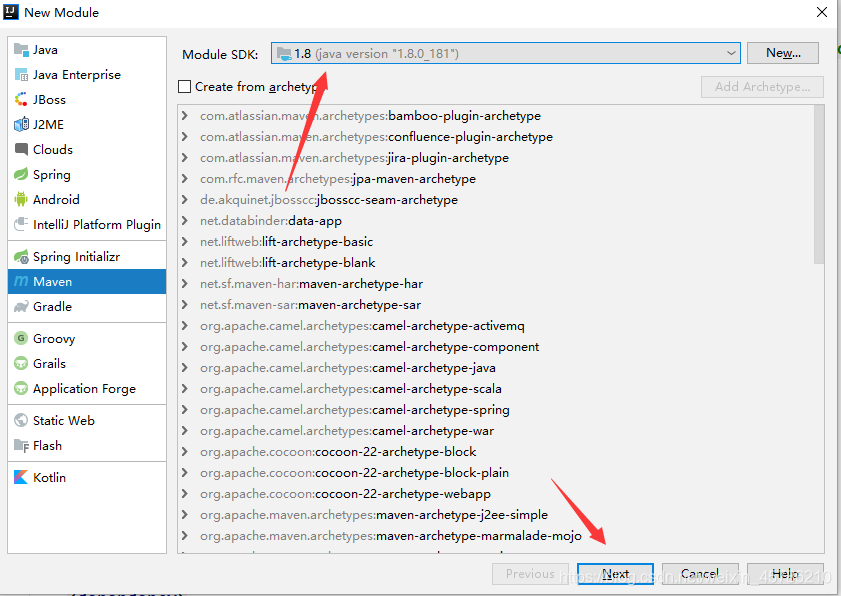Screen dimensions: 841x596
Task: Select the Spring Initializr icon
Action: [x=21, y=257]
